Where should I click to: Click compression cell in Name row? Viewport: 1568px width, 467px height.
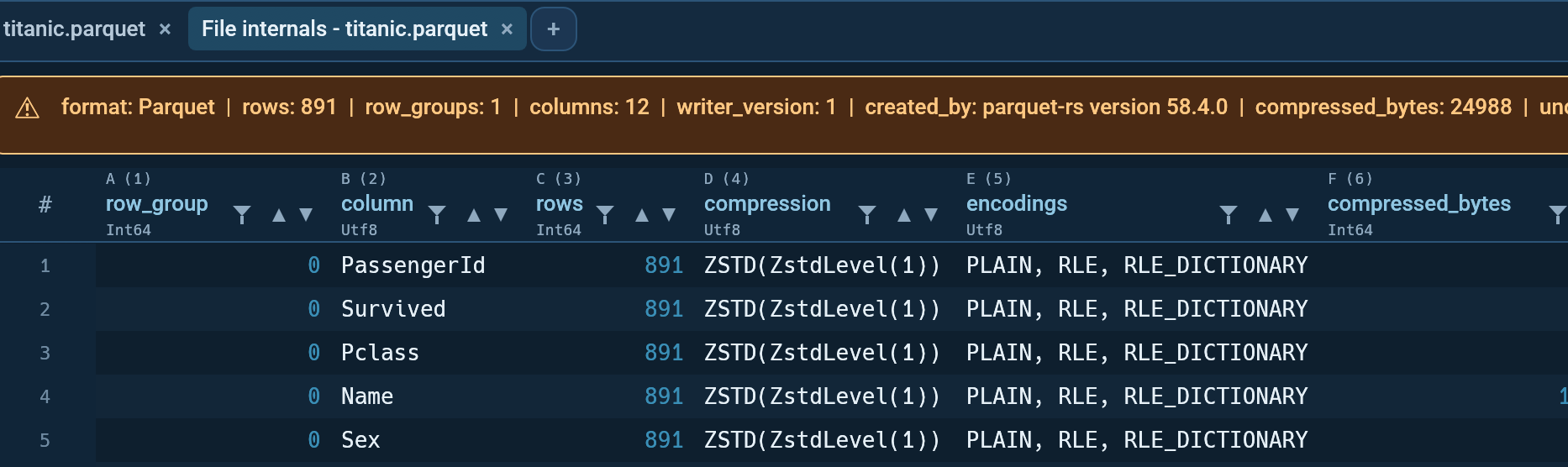pos(822,396)
